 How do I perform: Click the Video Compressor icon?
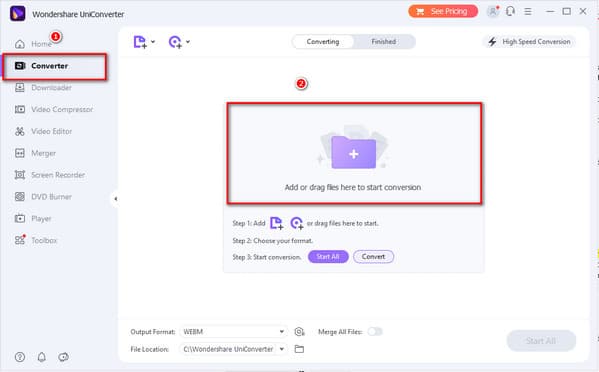click(x=20, y=110)
